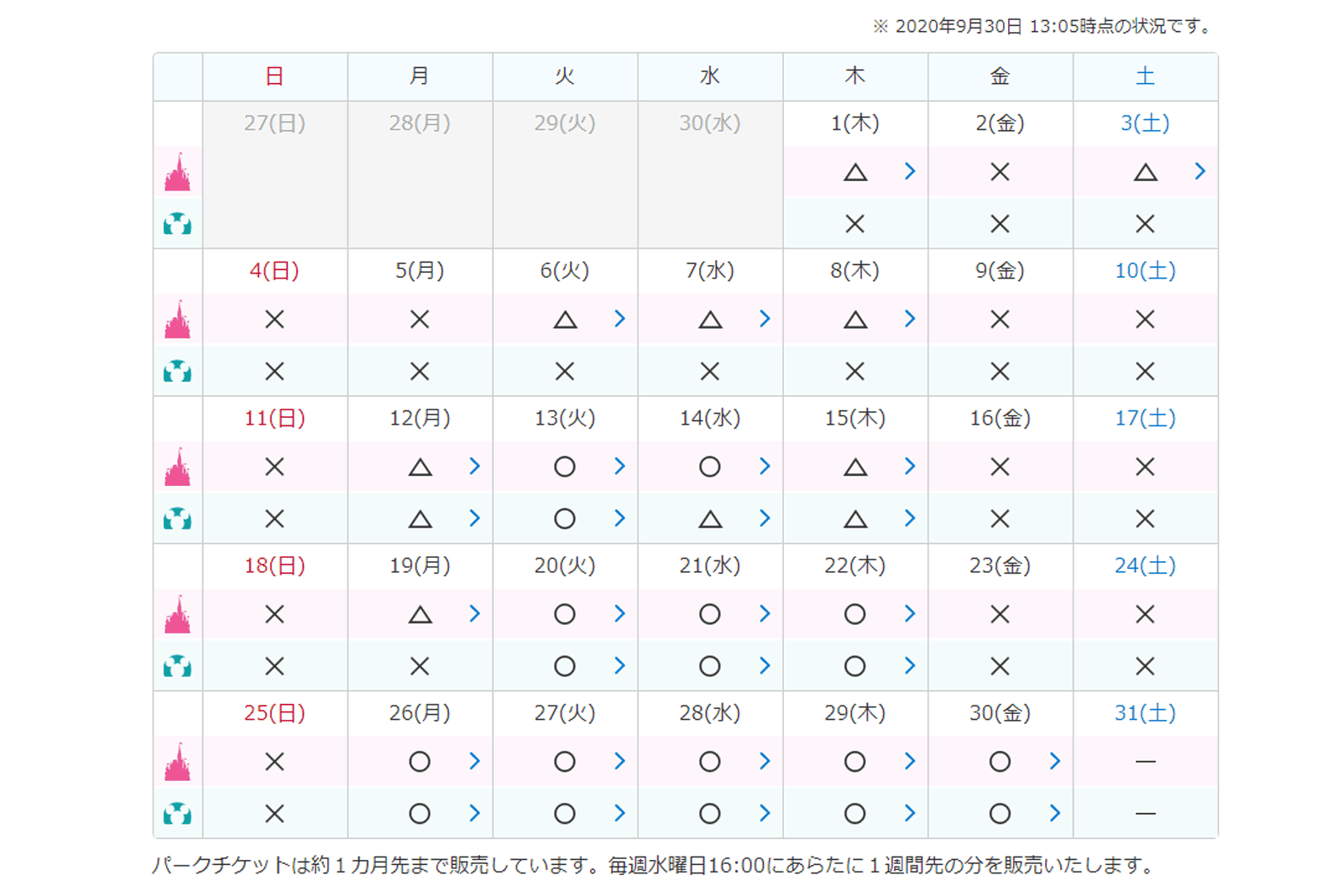
Task: Click the パークチケット sales note below calendar
Action: [x=652, y=865]
